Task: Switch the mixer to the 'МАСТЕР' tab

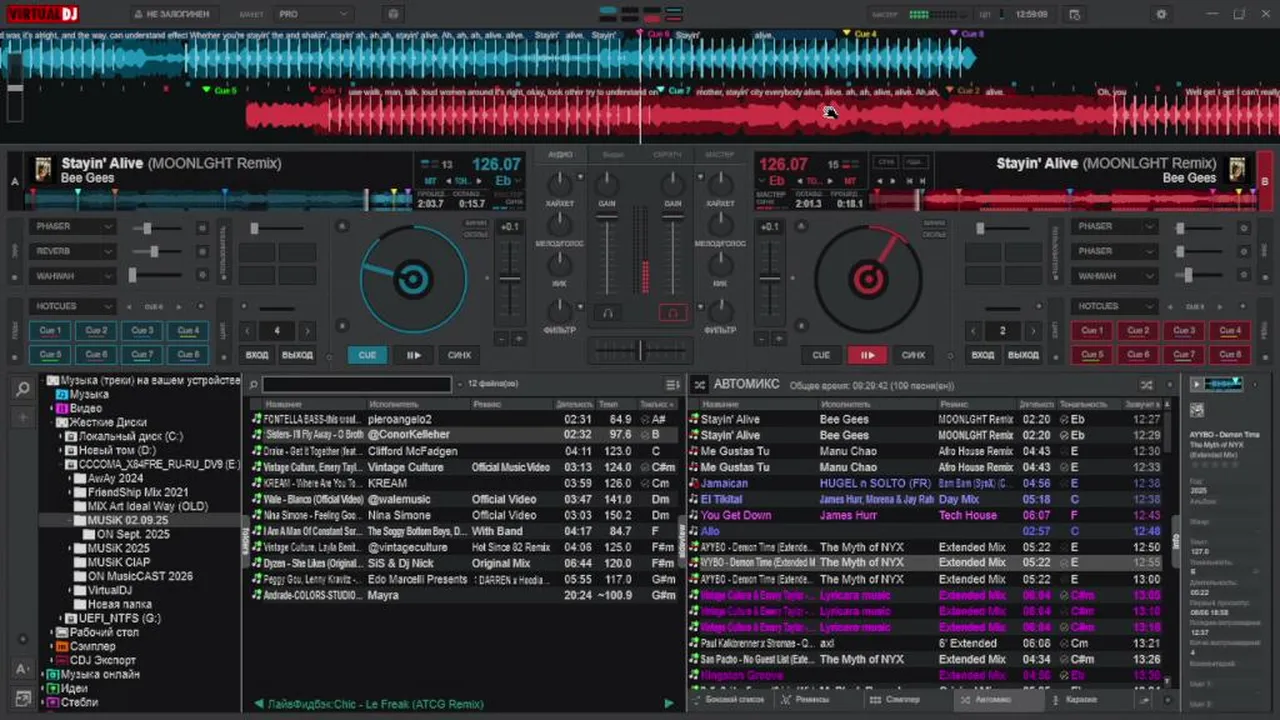Action: [719, 155]
